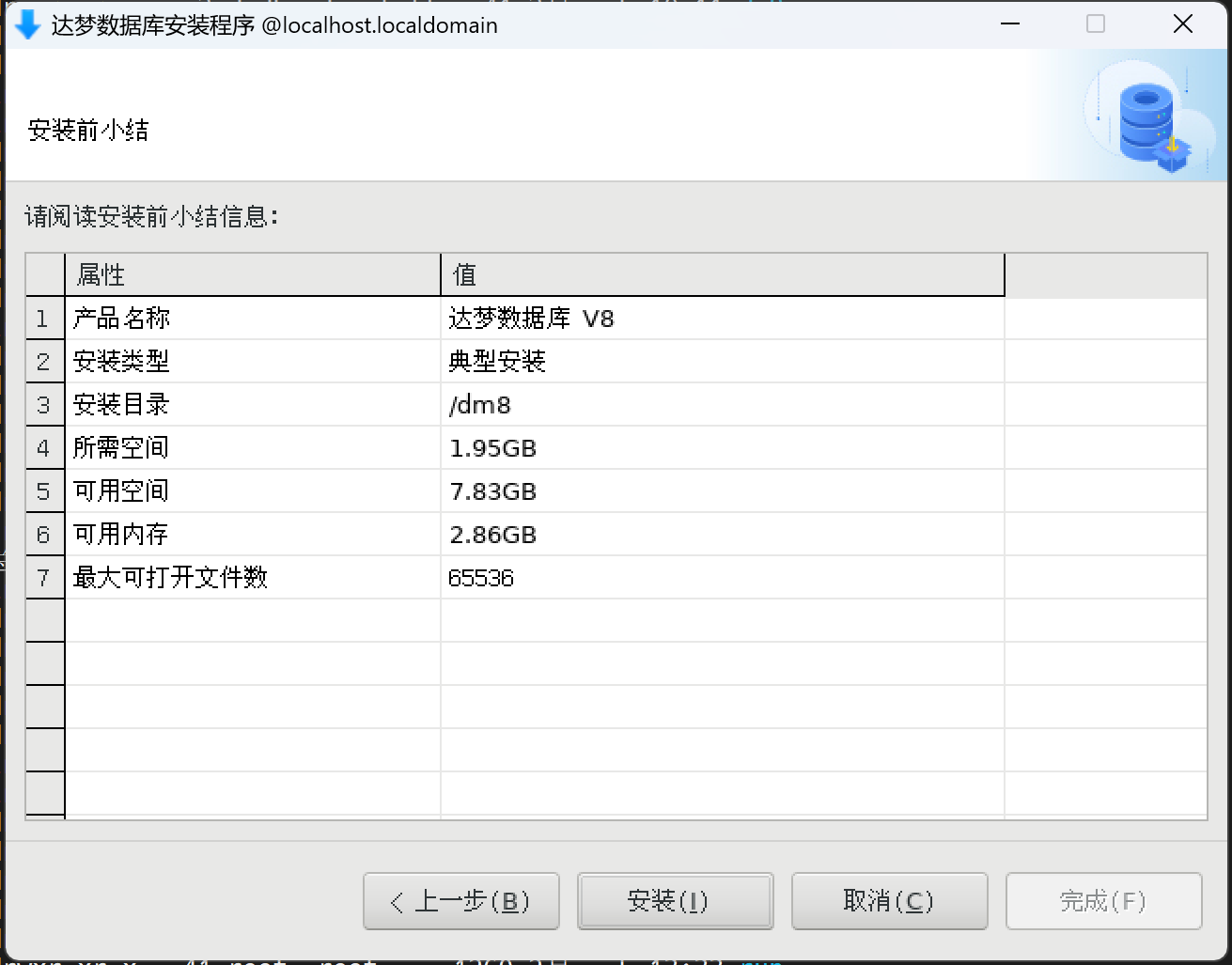Close the installer window
Viewport: 1232px width, 965px height.
[x=1183, y=24]
